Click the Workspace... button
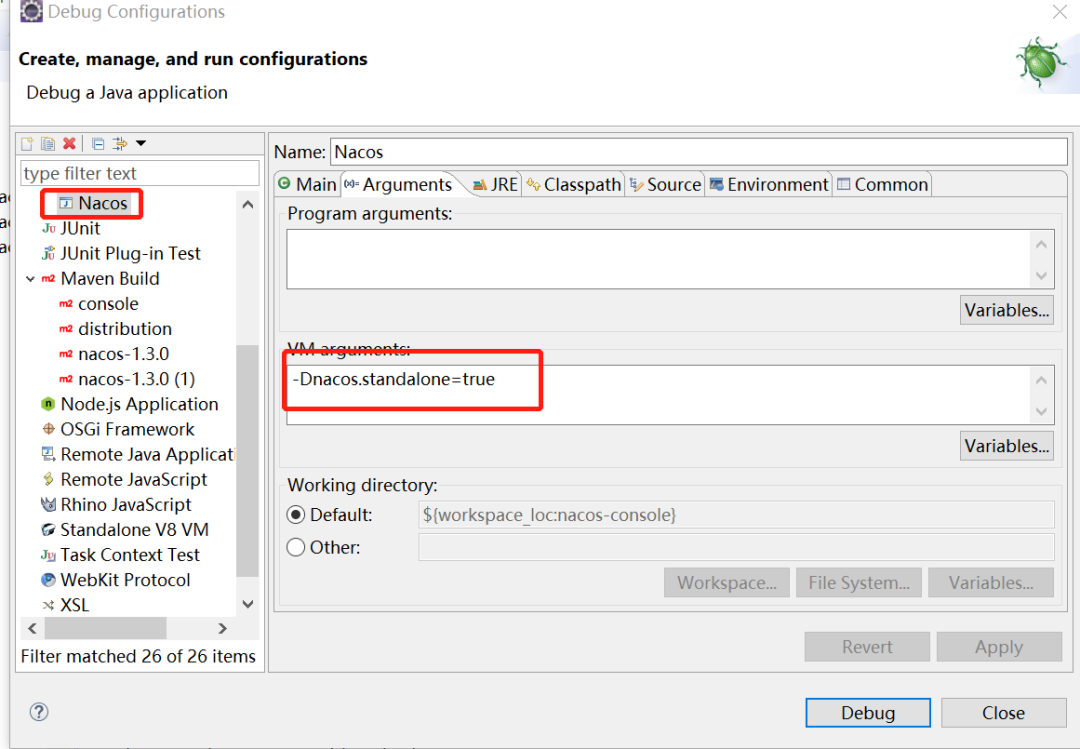 click(727, 583)
